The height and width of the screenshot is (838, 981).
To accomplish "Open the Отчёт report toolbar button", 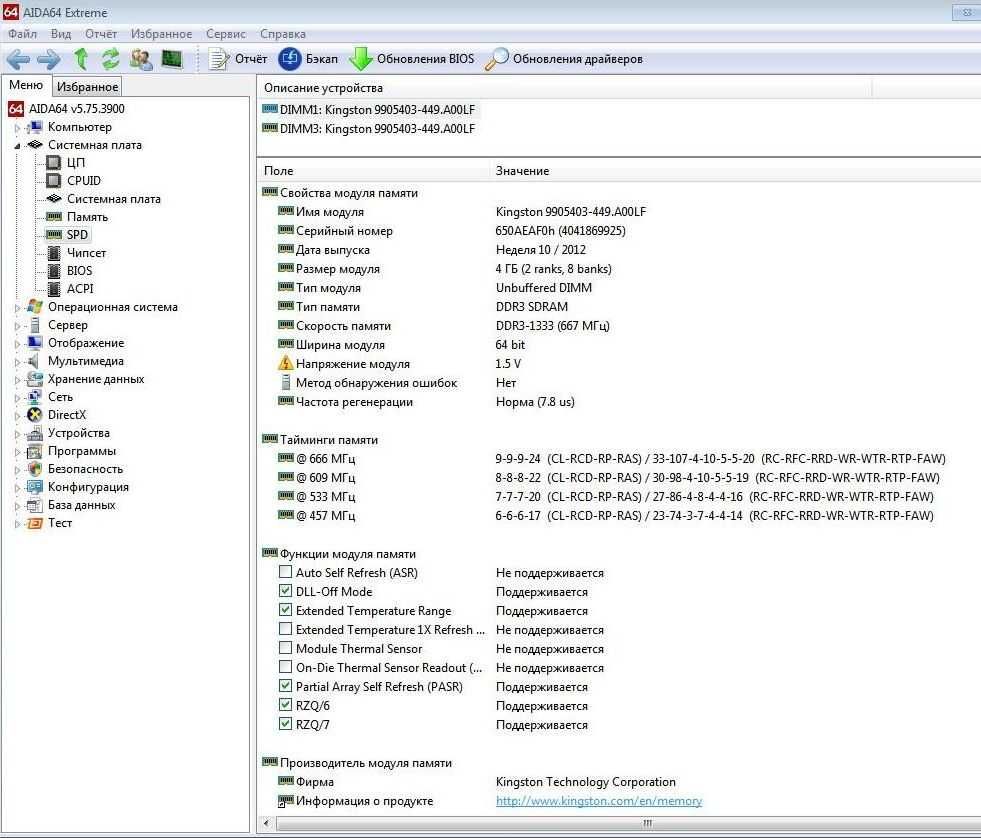I will (x=237, y=59).
